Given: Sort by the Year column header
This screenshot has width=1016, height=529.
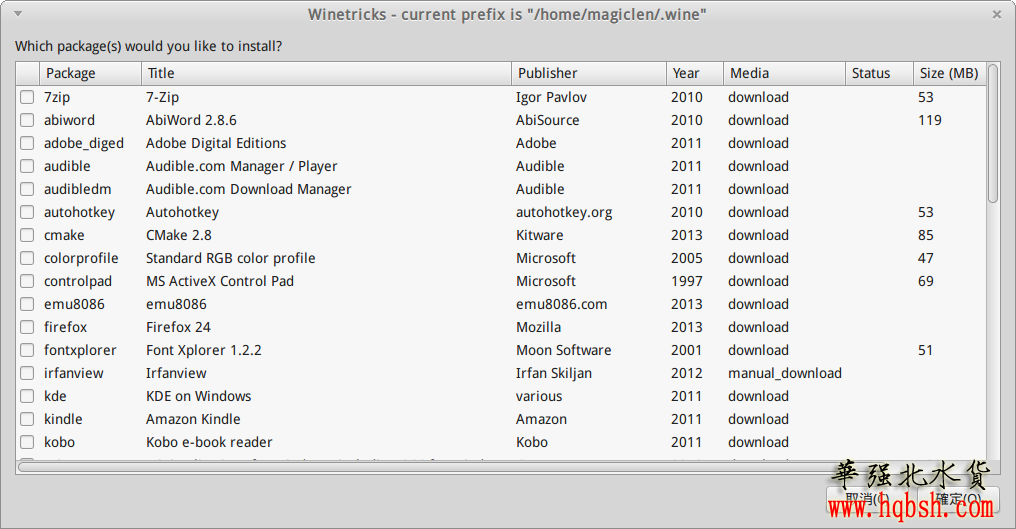Looking at the screenshot, I should [x=695, y=73].
